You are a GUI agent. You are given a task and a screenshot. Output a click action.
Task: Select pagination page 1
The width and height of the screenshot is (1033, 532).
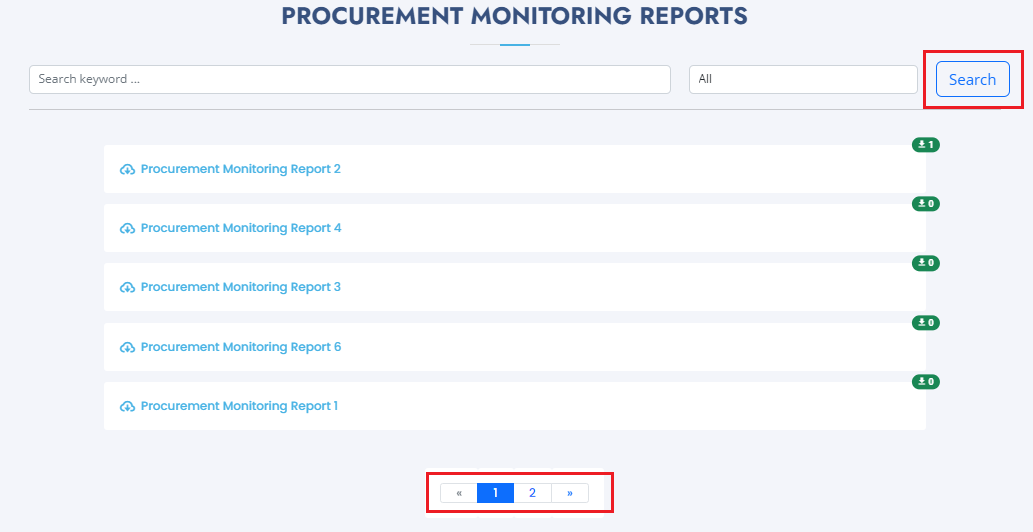coord(495,493)
